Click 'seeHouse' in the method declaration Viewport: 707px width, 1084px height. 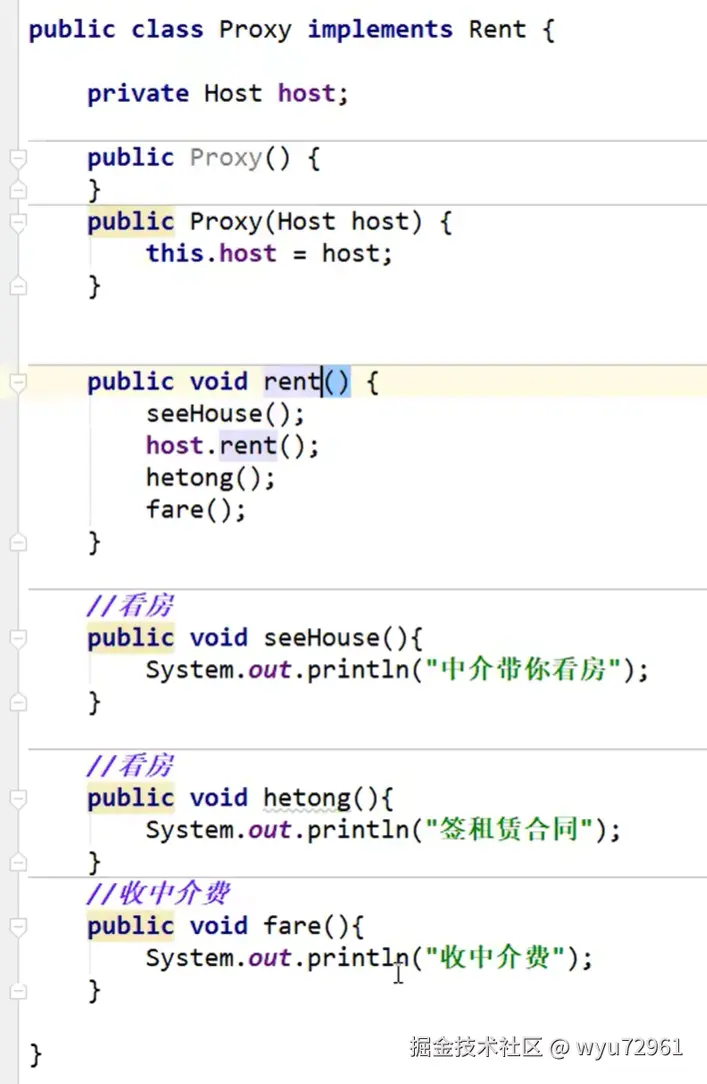(x=321, y=638)
